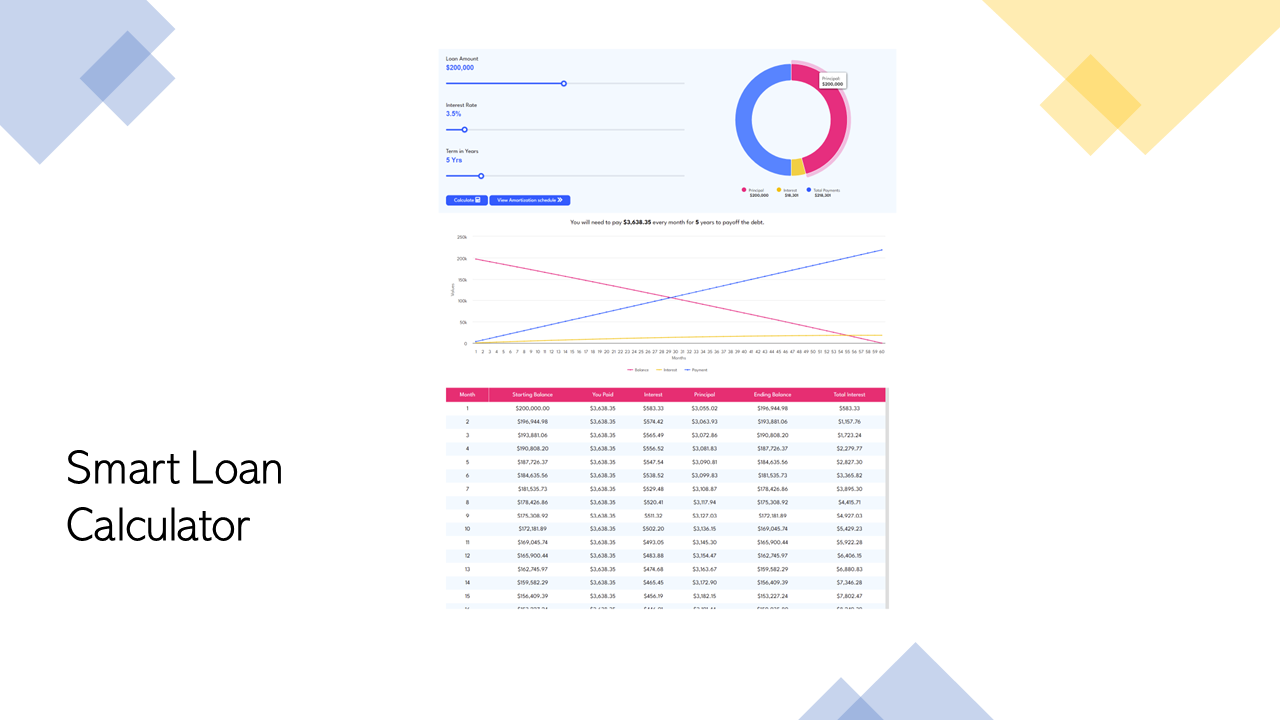Click the Ending Balance column header
The image size is (1280, 720).
772,395
